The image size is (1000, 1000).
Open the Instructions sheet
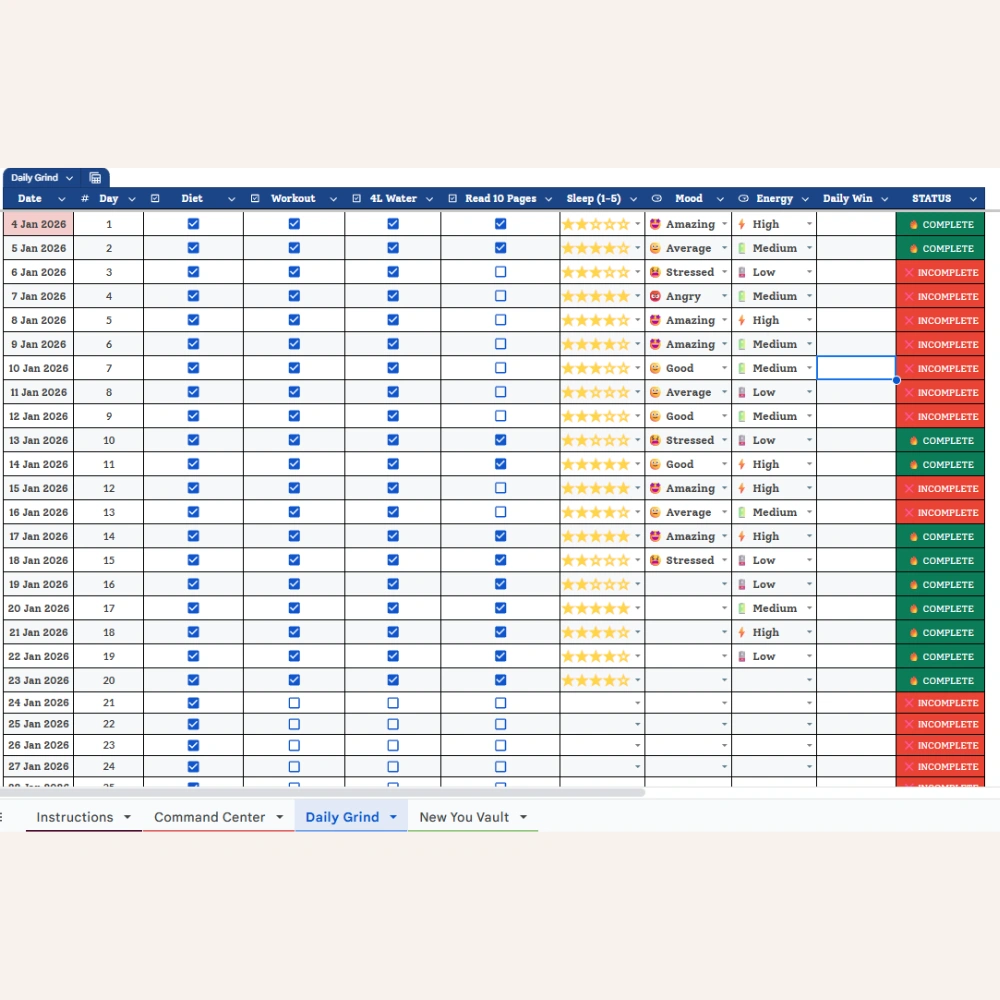coord(76,816)
